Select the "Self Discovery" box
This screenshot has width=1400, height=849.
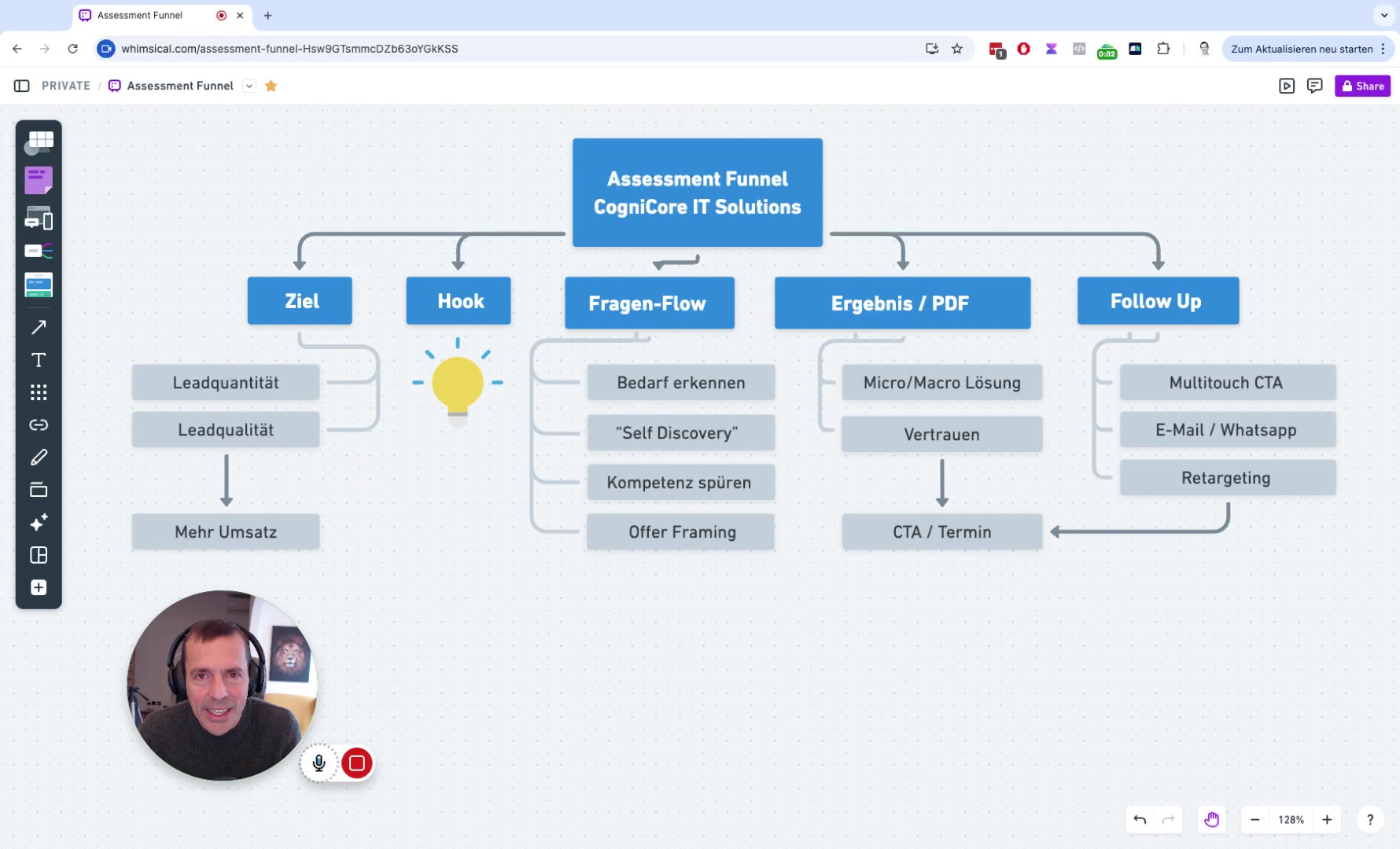pos(681,433)
